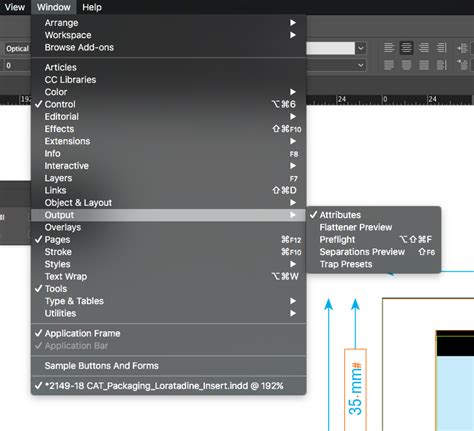Click the Optical kerning field
The width and height of the screenshot is (474, 431).
pyautogui.click(x=17, y=49)
